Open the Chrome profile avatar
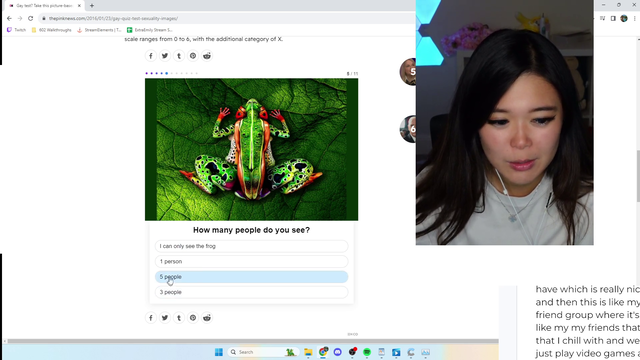Screen dimensions: 640x360 point(624,18)
